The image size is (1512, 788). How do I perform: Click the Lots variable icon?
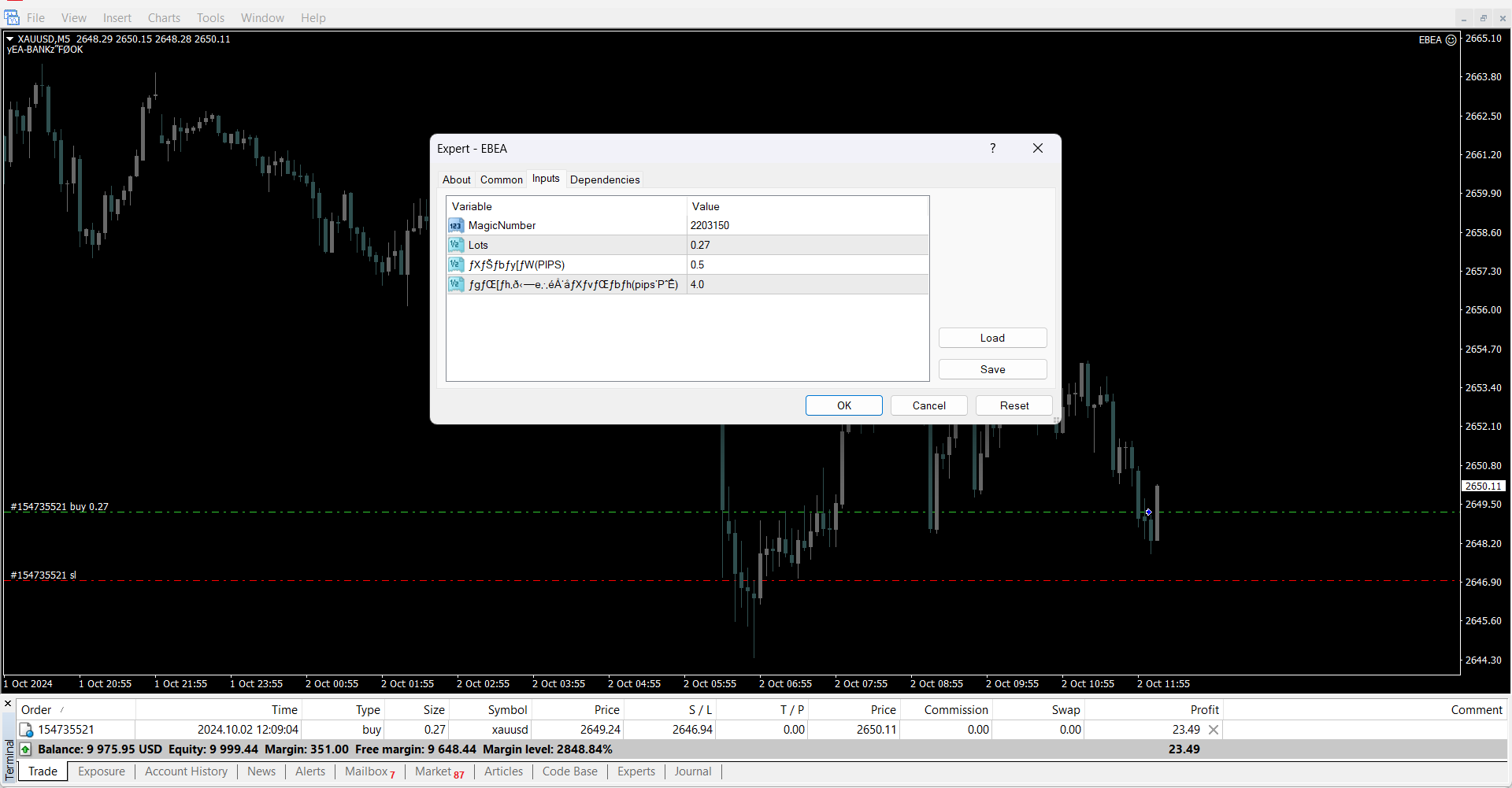point(456,245)
